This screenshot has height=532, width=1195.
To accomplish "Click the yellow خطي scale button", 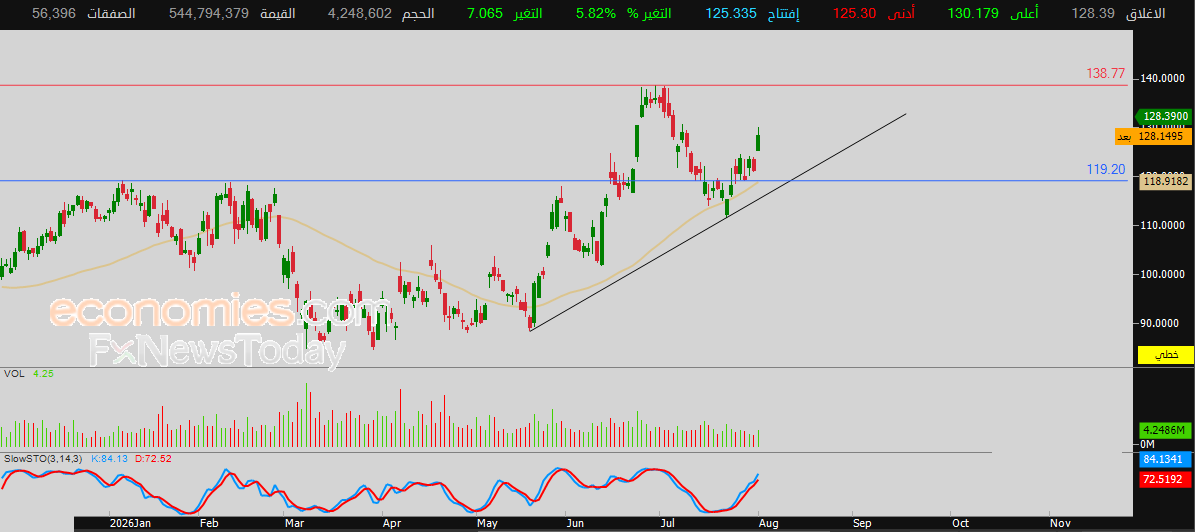I will [x=1165, y=355].
